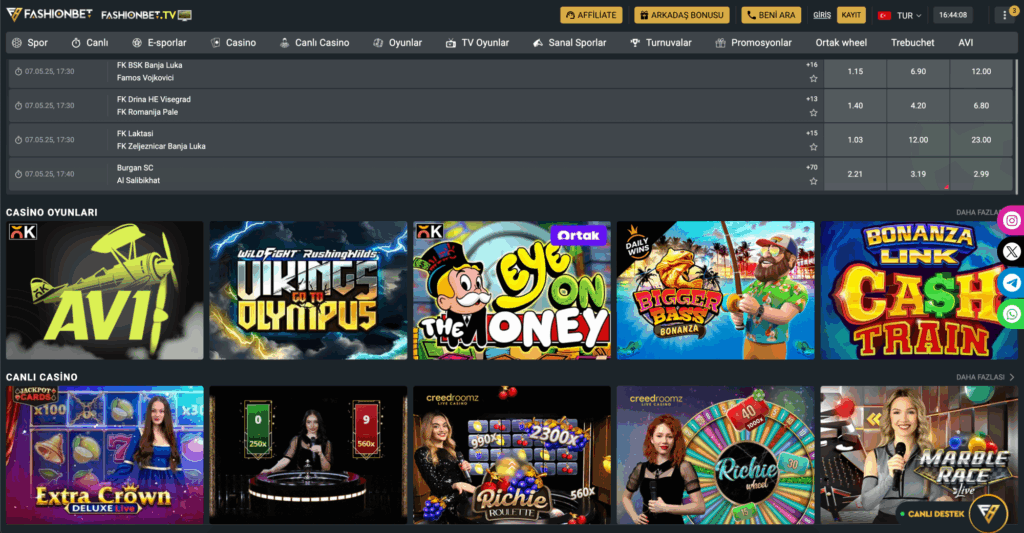This screenshot has height=533, width=1024.
Task: Favorite the FK BSK Banja Luka match star
Action: (813, 79)
